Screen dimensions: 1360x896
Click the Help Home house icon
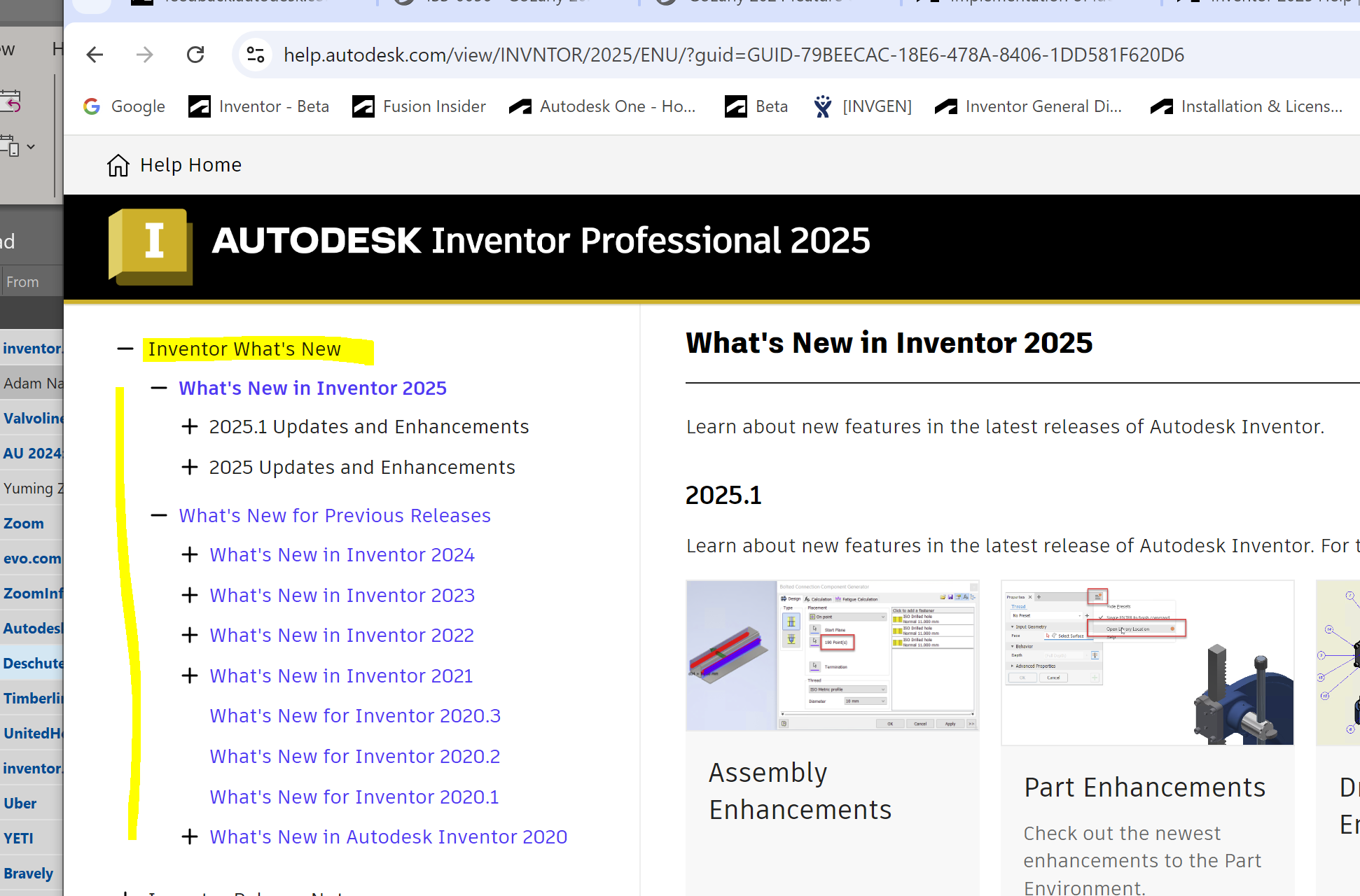click(118, 165)
